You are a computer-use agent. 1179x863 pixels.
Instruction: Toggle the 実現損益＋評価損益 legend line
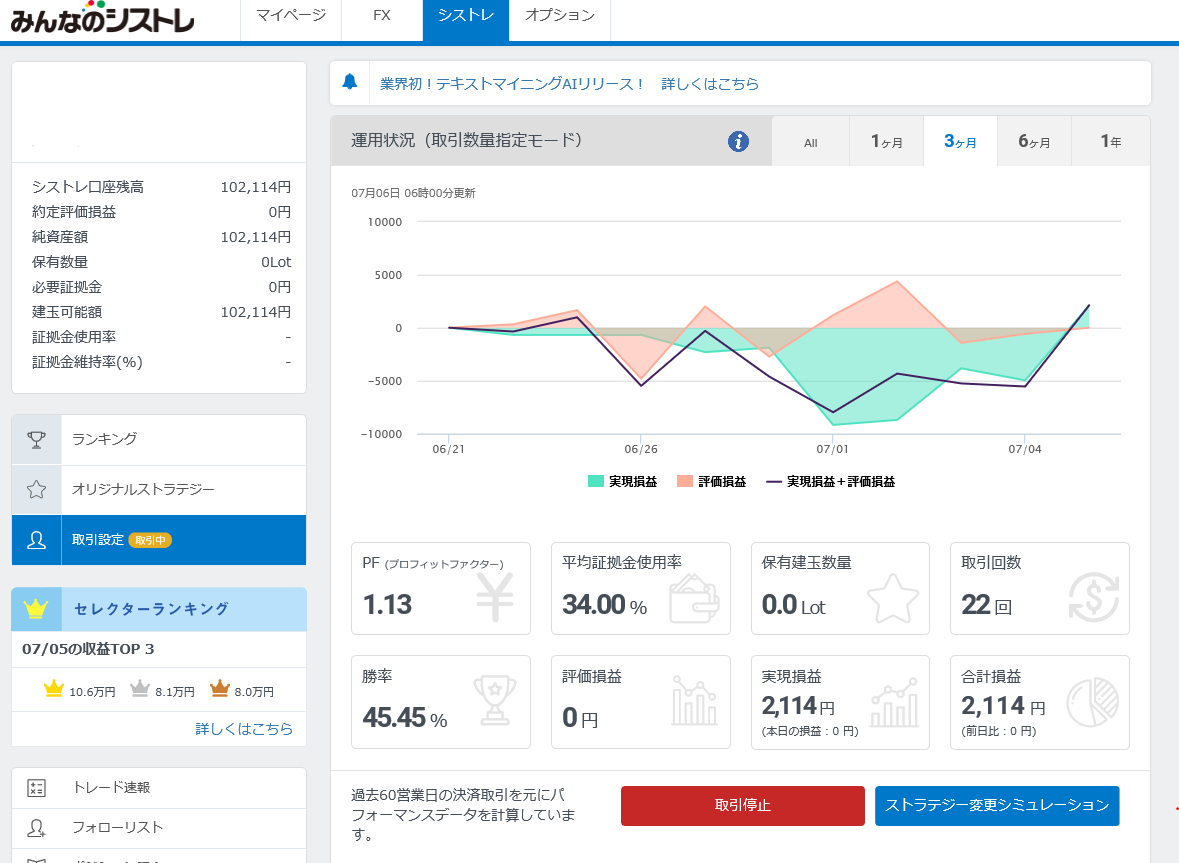coord(830,481)
